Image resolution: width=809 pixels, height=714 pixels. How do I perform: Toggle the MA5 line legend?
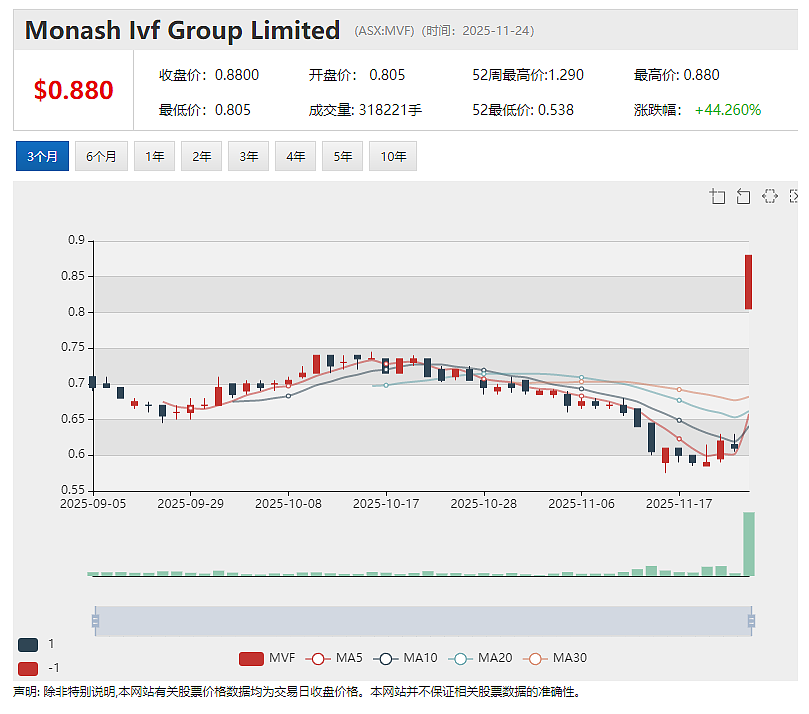pyautogui.click(x=334, y=658)
